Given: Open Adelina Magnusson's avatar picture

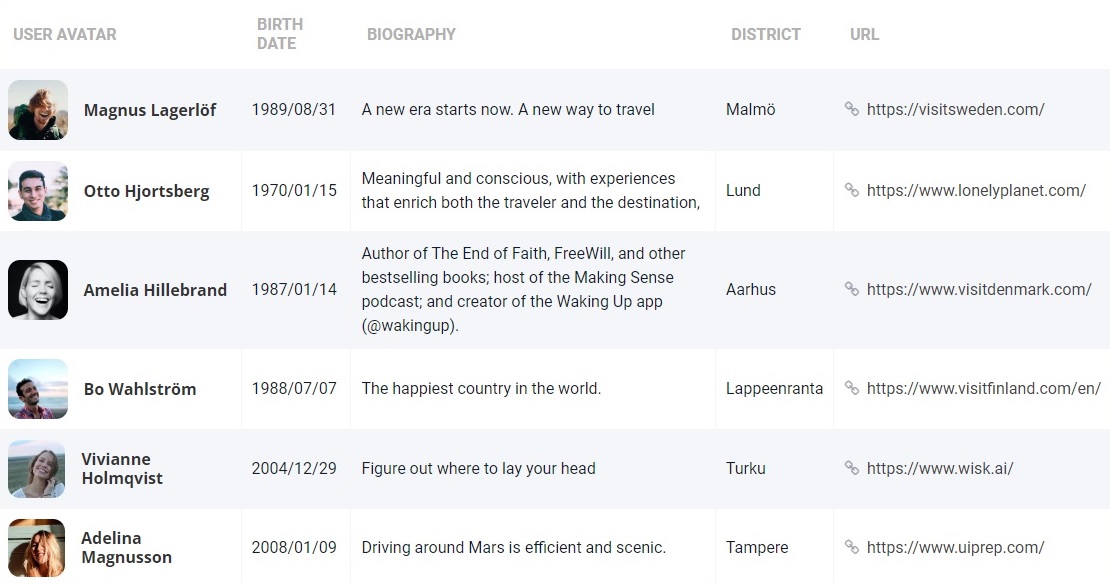Looking at the screenshot, I should click(x=37, y=547).
